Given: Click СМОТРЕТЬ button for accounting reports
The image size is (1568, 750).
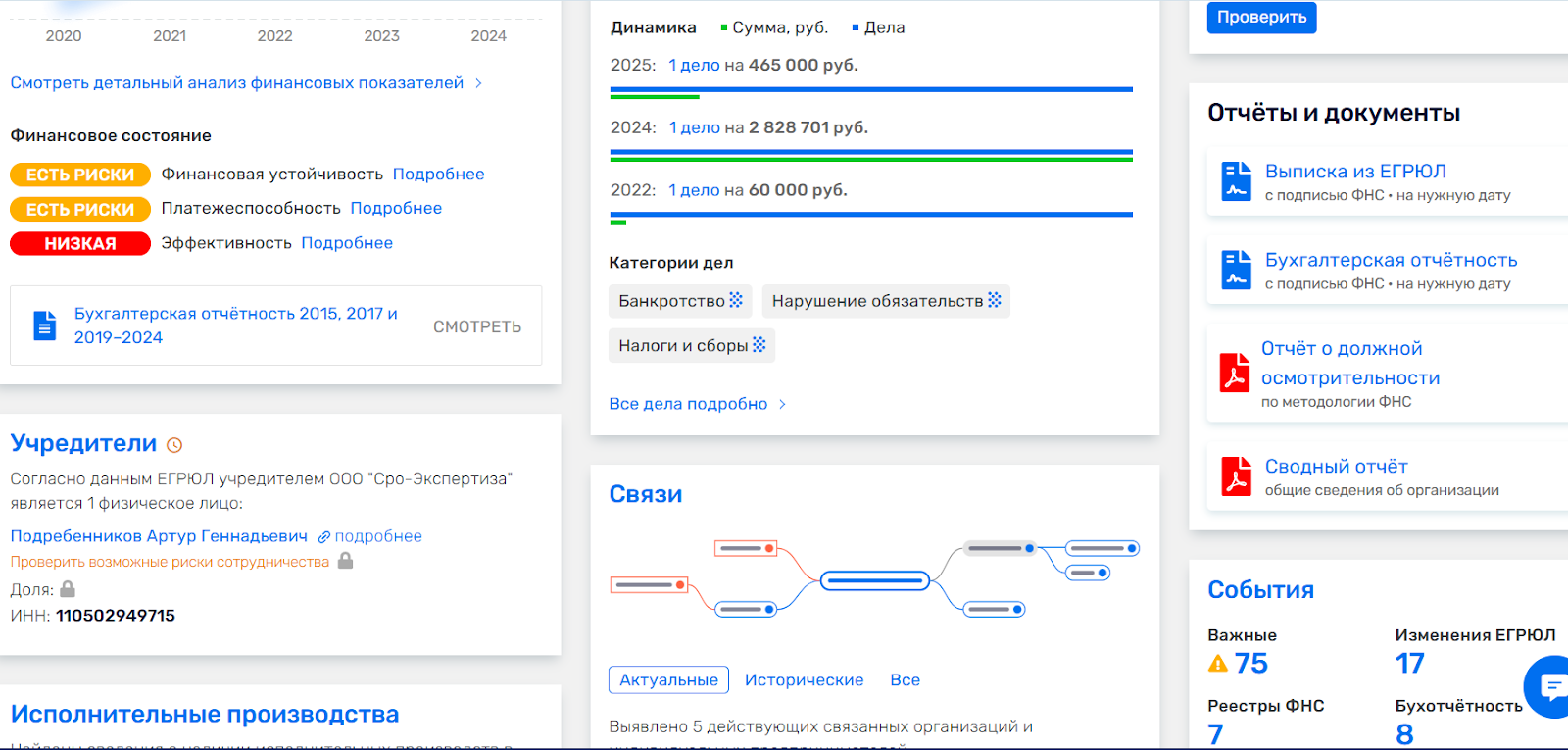Looking at the screenshot, I should (x=477, y=326).
